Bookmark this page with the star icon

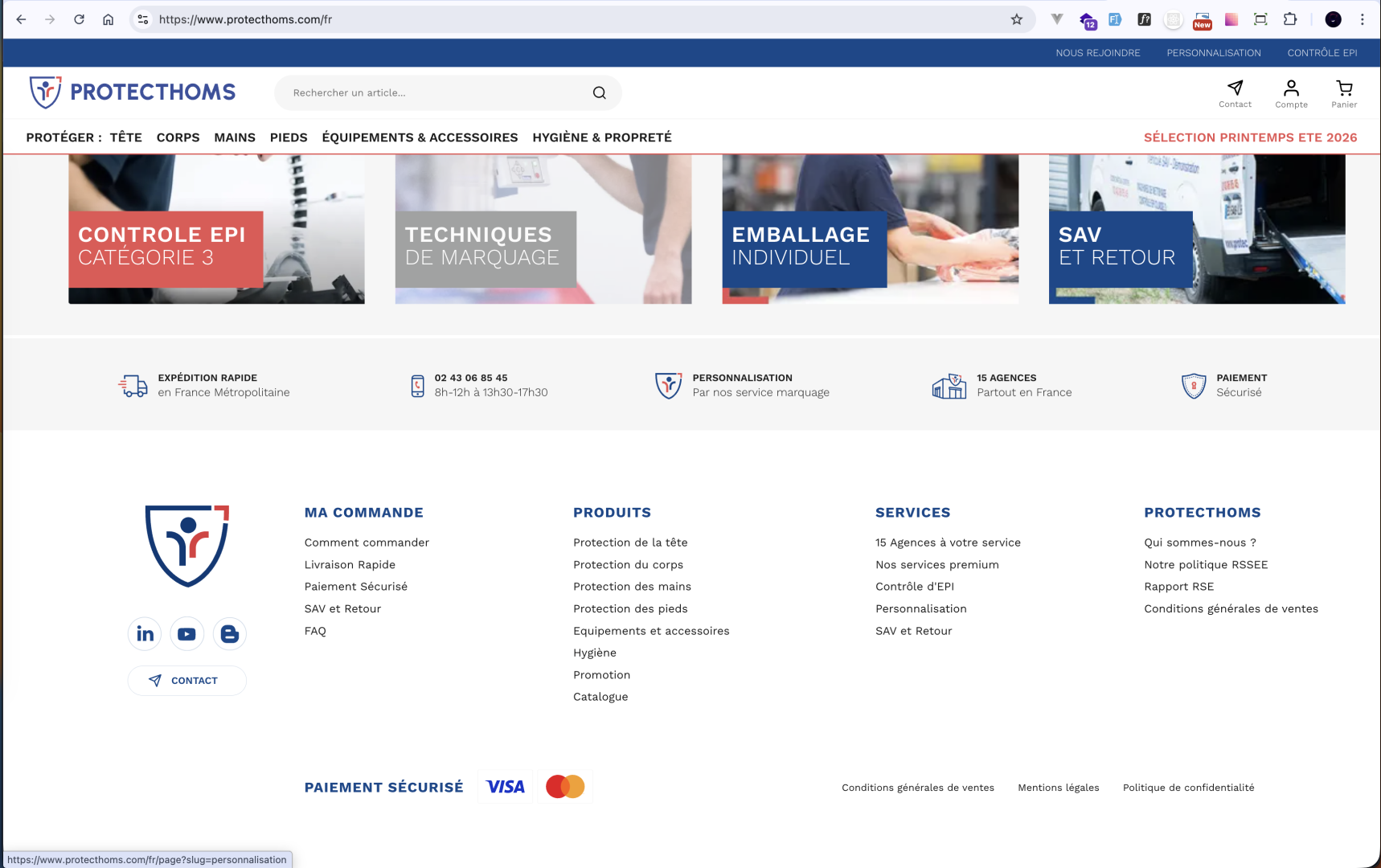[1017, 19]
